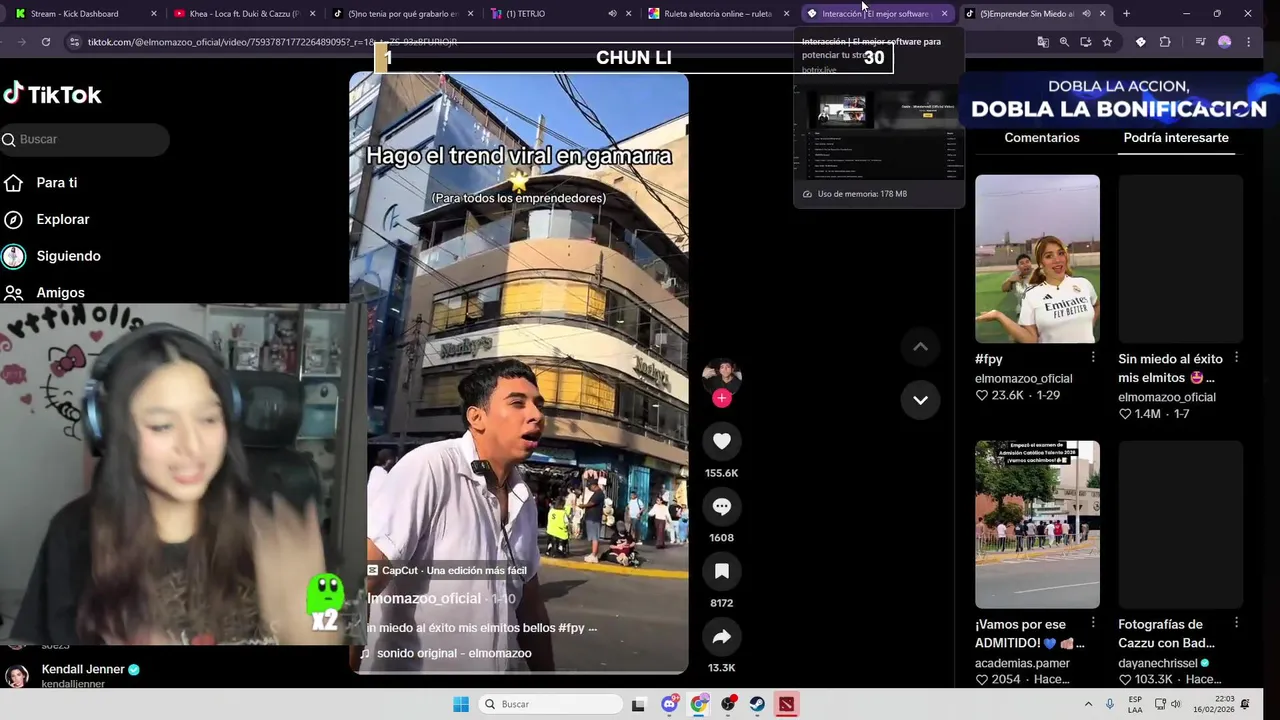Open Steam from the taskbar
1280x720 pixels.
(x=757, y=704)
